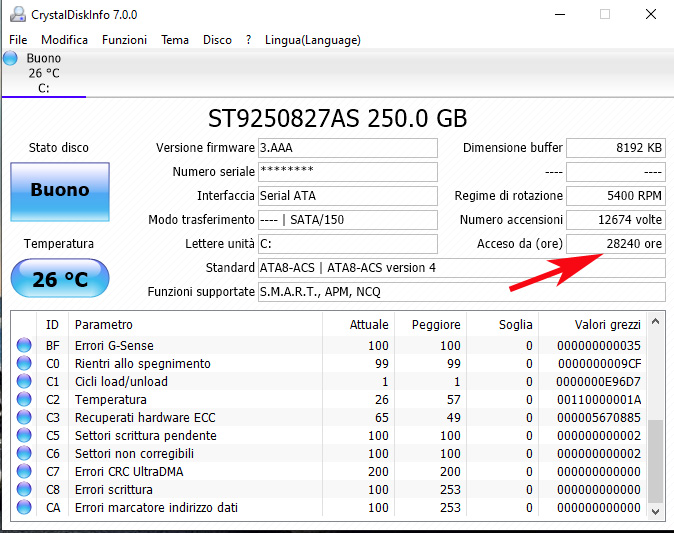Screen dimensions: 674x533
Task: Select the Errori marcatore indirizzo dati text
Action: (x=156, y=508)
